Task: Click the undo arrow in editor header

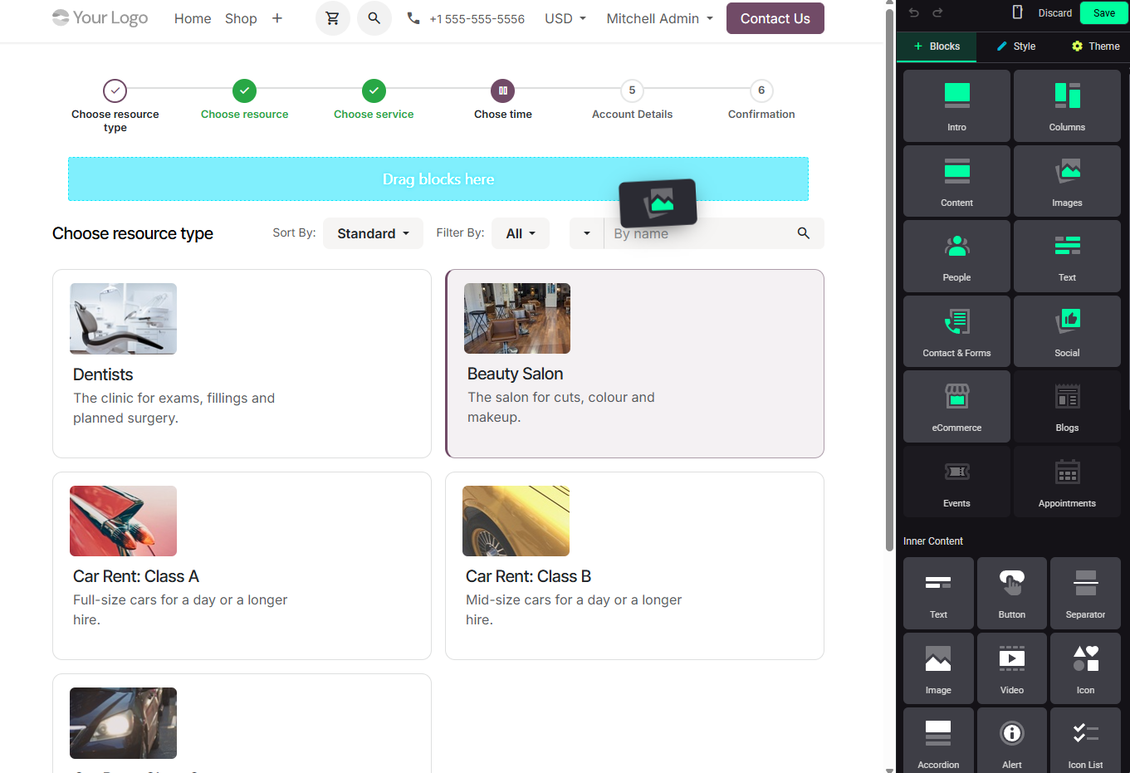Action: (914, 13)
